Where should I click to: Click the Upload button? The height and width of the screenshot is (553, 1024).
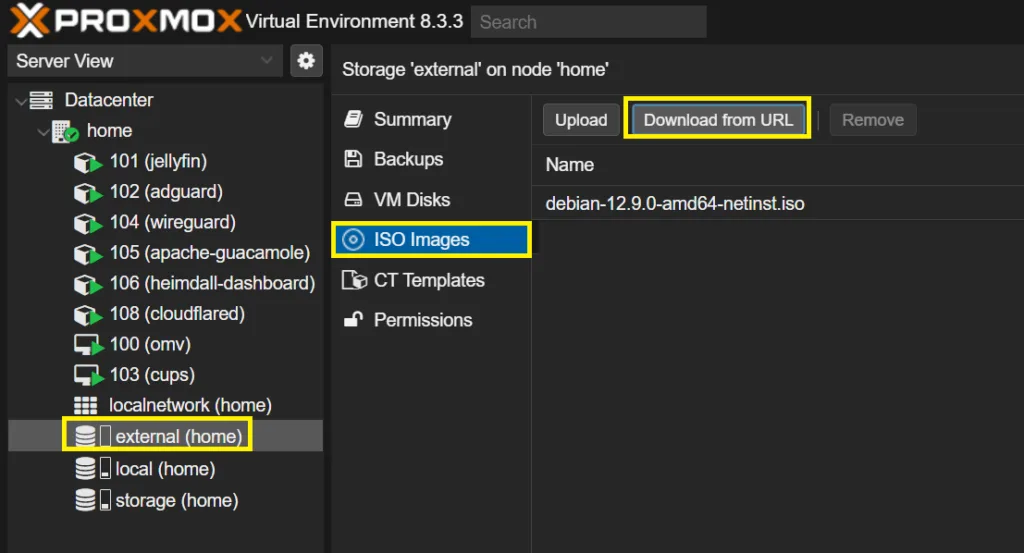(x=581, y=120)
